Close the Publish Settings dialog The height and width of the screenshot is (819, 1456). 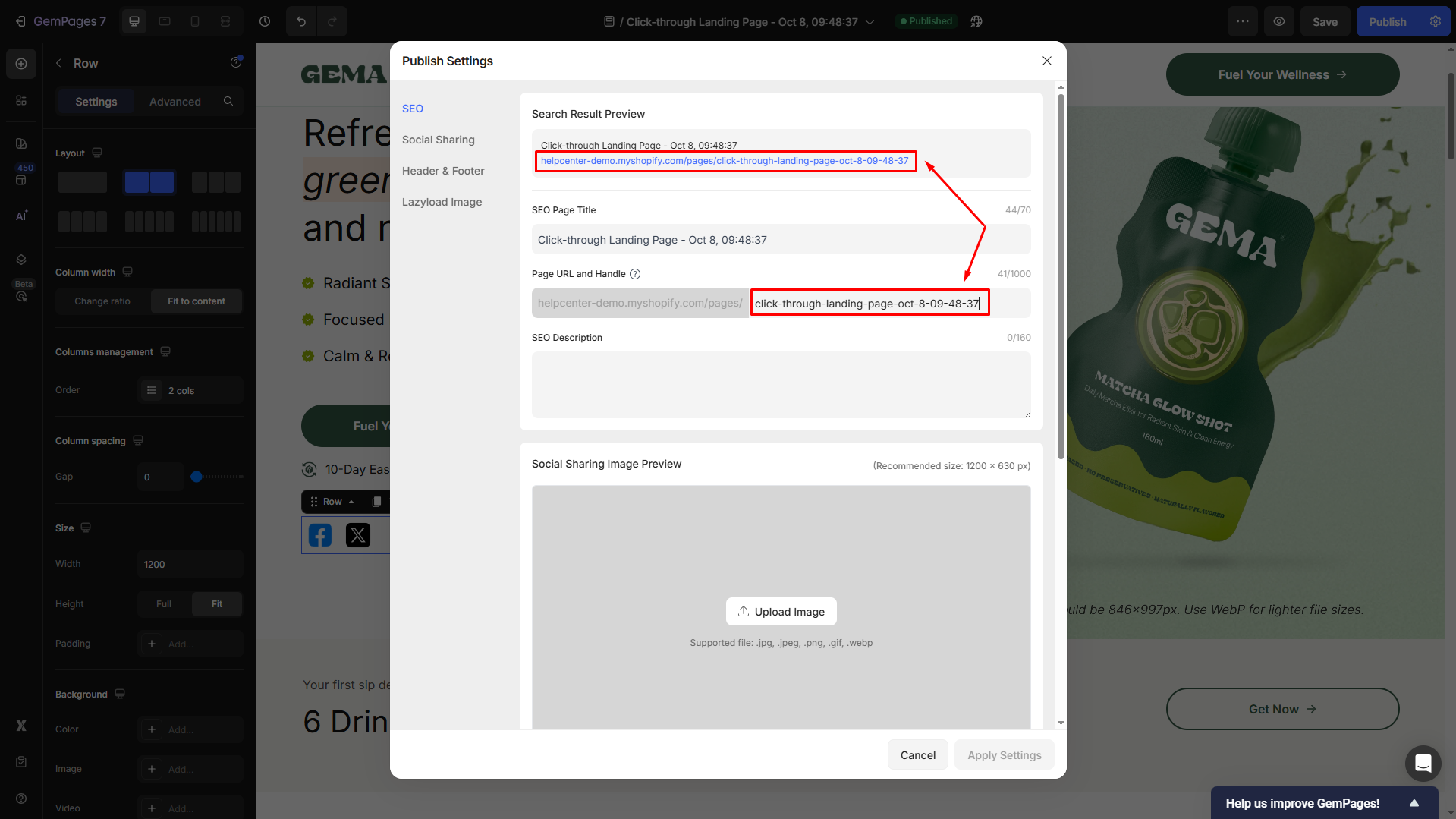click(x=1047, y=61)
